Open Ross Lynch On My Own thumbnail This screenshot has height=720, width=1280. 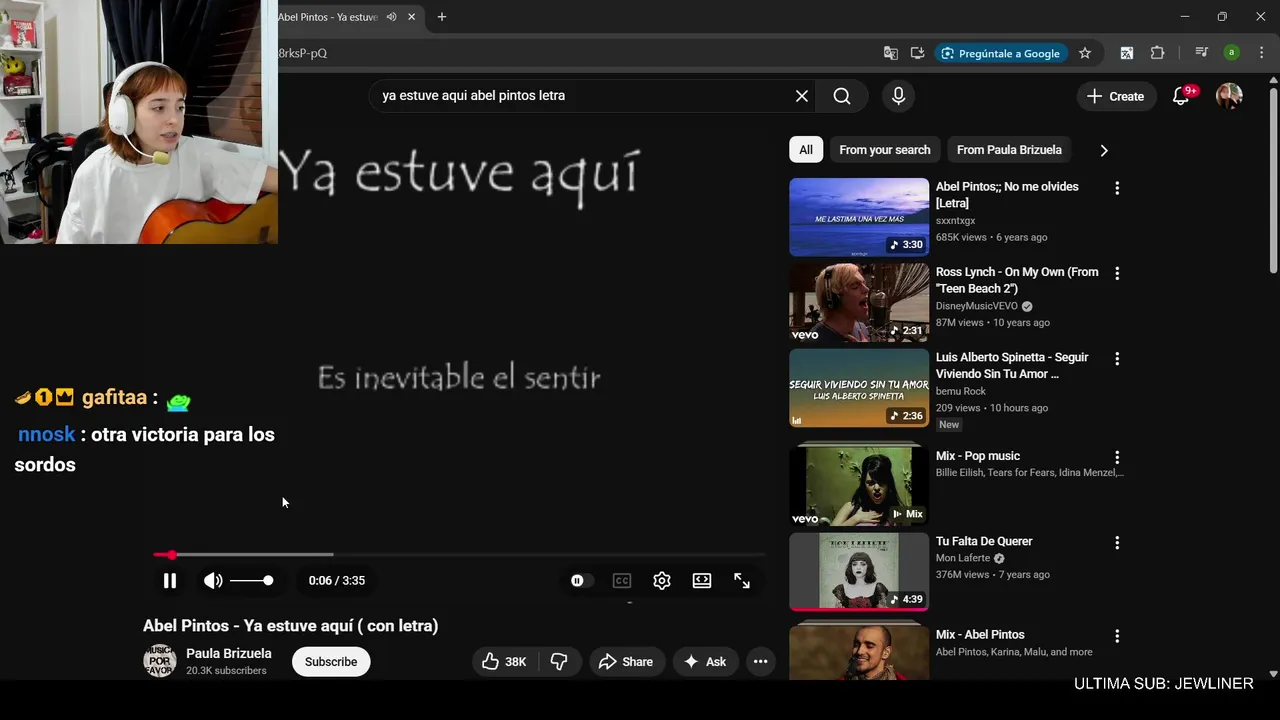click(859, 302)
